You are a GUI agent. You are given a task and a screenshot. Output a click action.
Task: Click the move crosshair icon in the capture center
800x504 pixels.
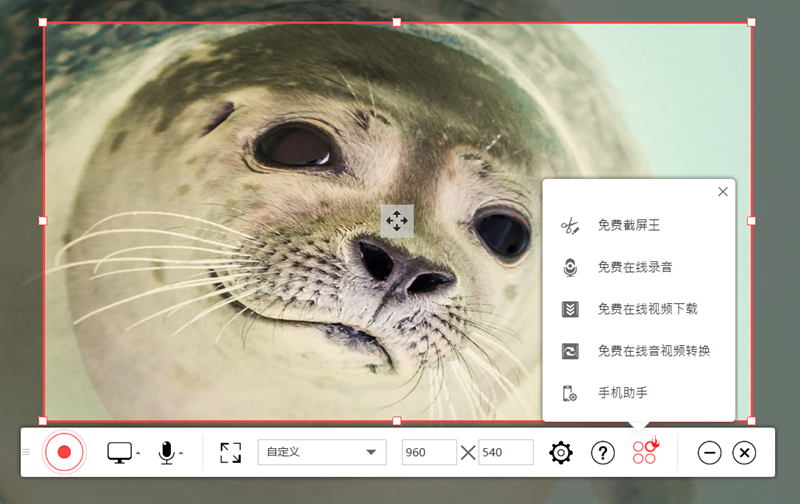pyautogui.click(x=397, y=221)
